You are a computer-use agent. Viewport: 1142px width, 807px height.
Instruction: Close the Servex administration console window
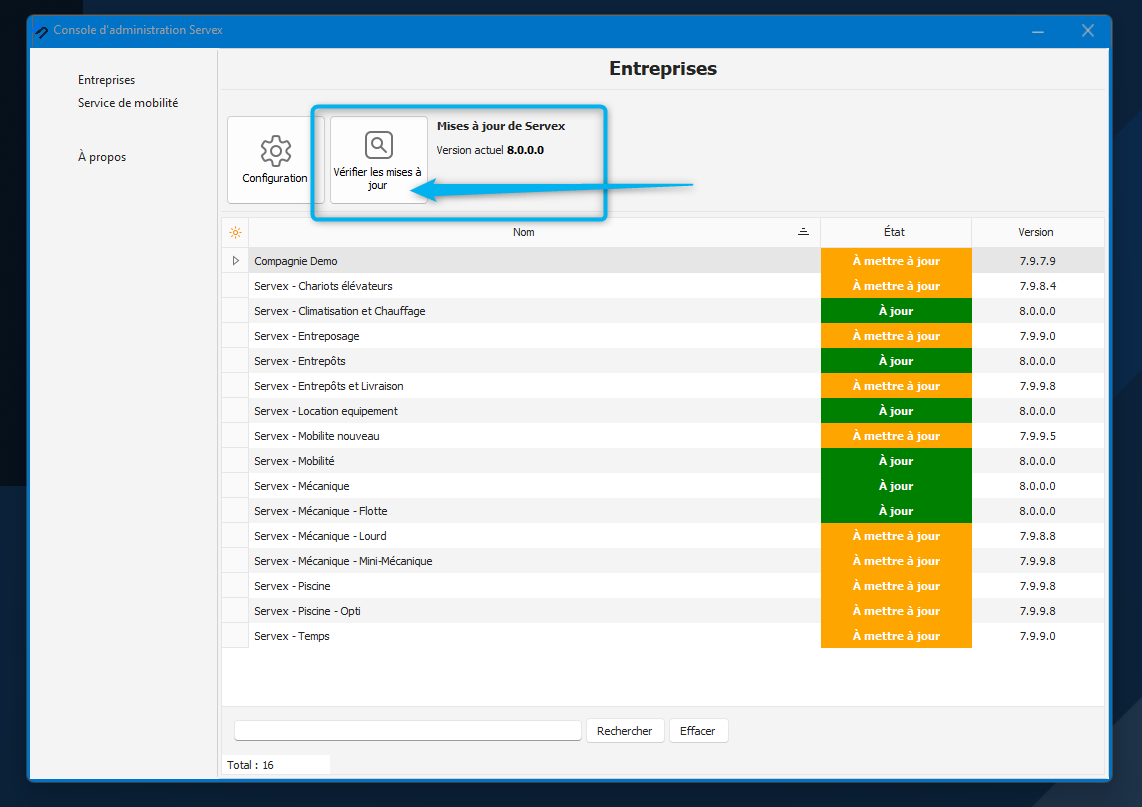pos(1088,31)
